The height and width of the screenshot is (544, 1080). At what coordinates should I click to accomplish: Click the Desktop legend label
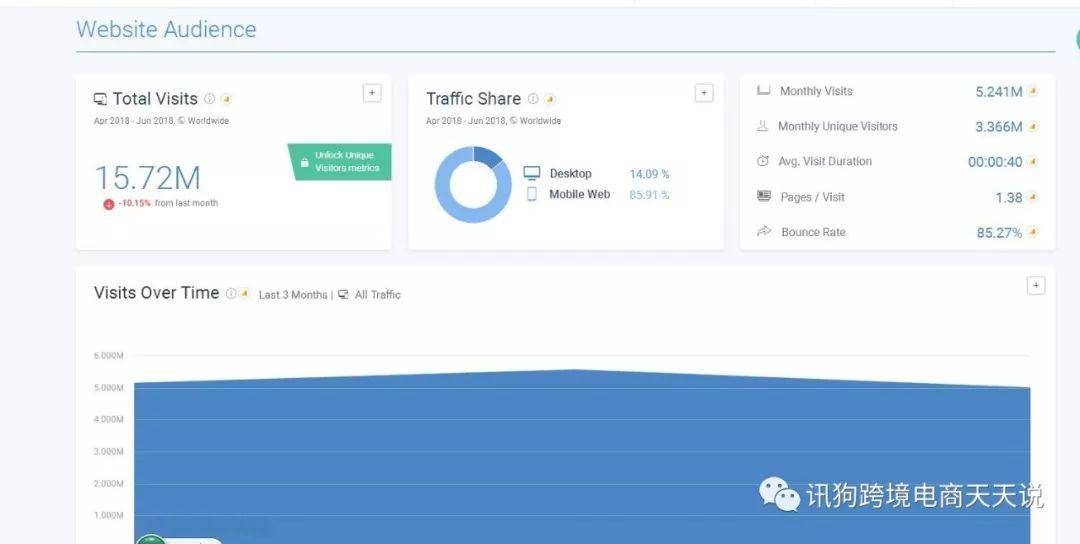tap(570, 174)
